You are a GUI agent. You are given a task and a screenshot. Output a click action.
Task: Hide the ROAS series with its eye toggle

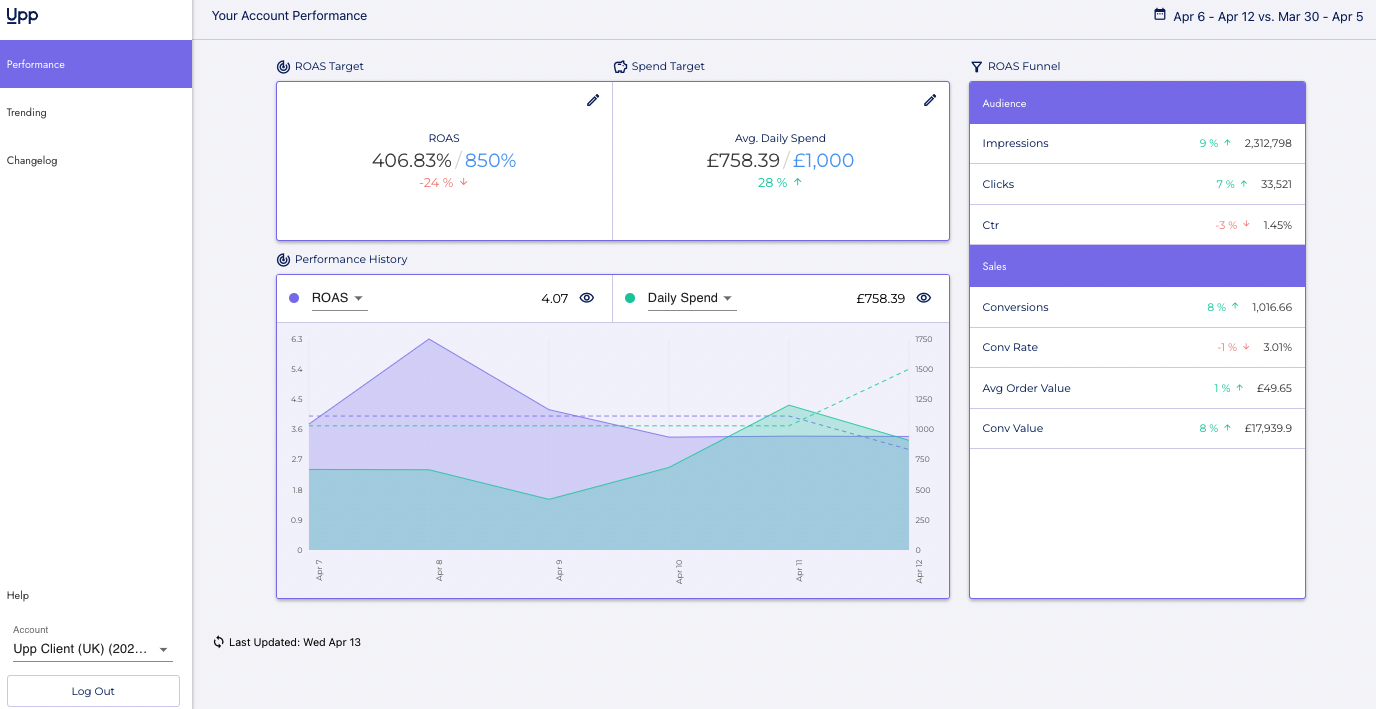coord(587,297)
